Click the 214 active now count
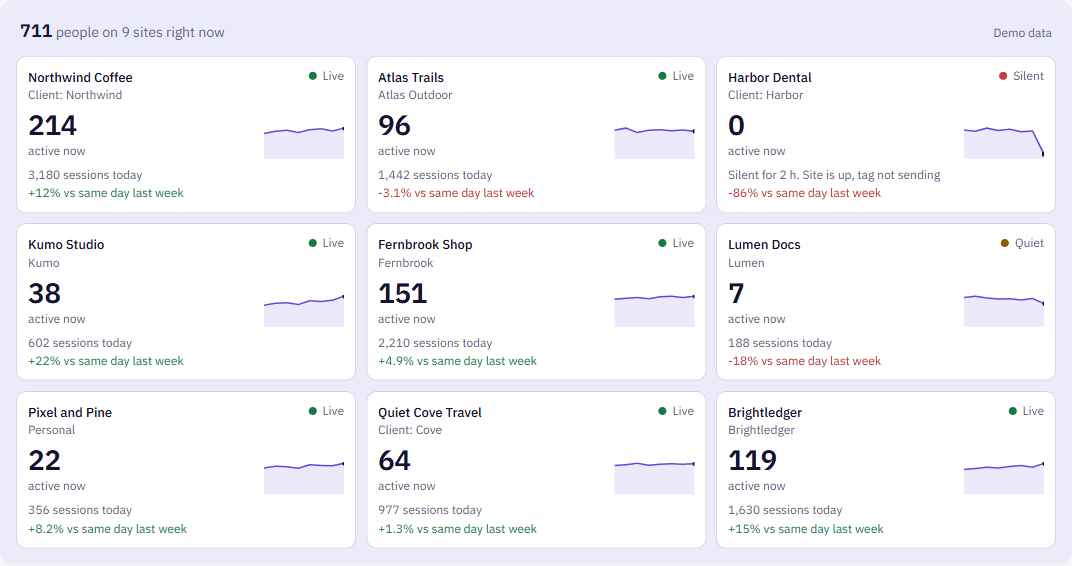The image size is (1072, 566). [x=53, y=125]
